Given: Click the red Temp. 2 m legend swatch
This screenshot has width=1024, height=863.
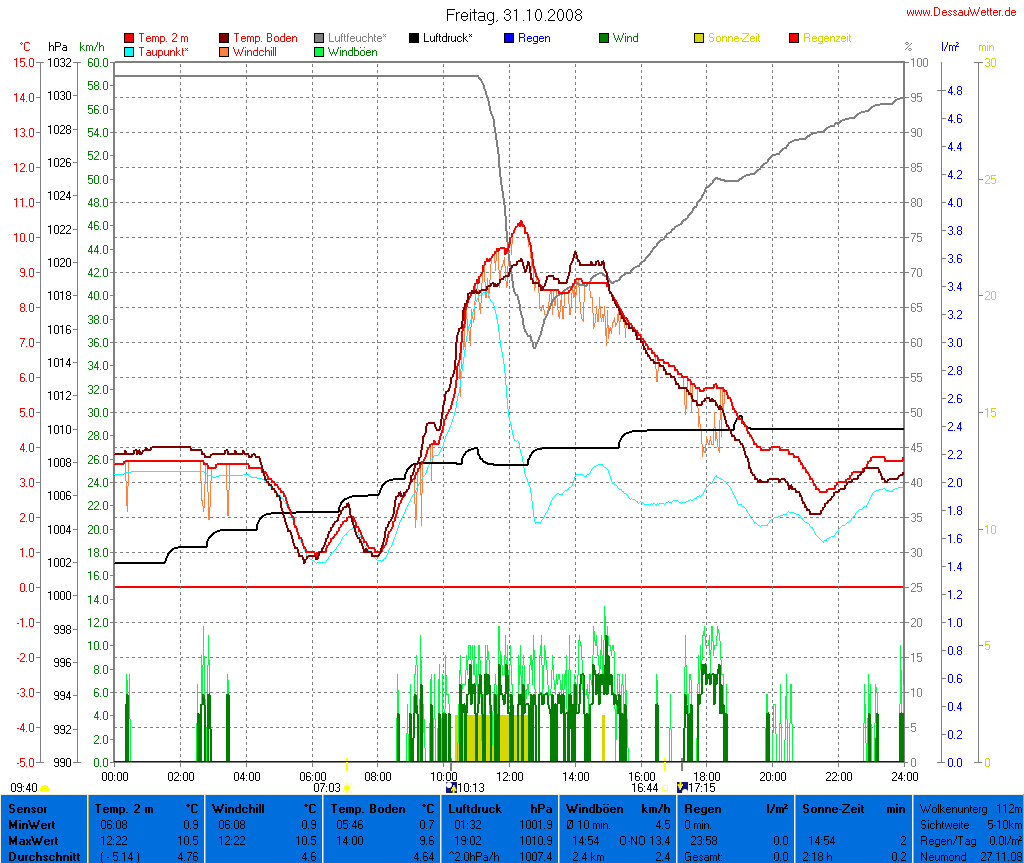Looking at the screenshot, I should [x=129, y=38].
